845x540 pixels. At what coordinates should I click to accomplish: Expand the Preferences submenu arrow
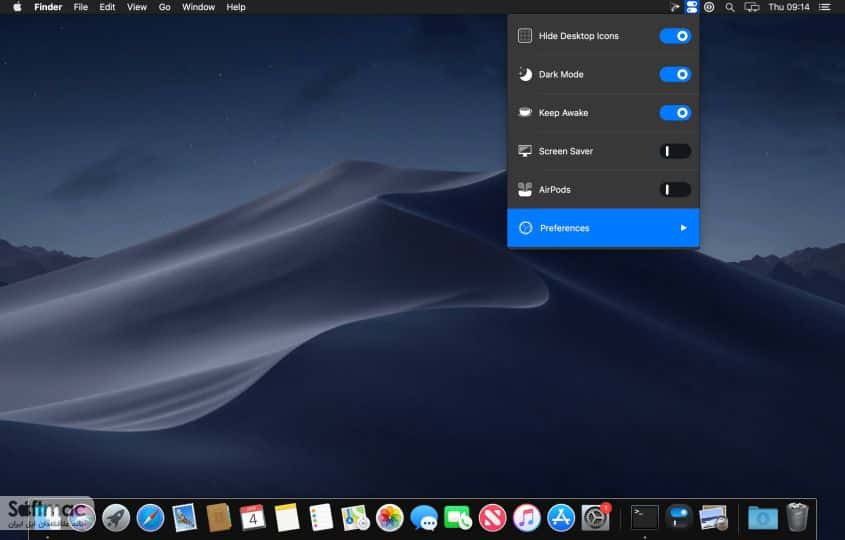(x=683, y=228)
